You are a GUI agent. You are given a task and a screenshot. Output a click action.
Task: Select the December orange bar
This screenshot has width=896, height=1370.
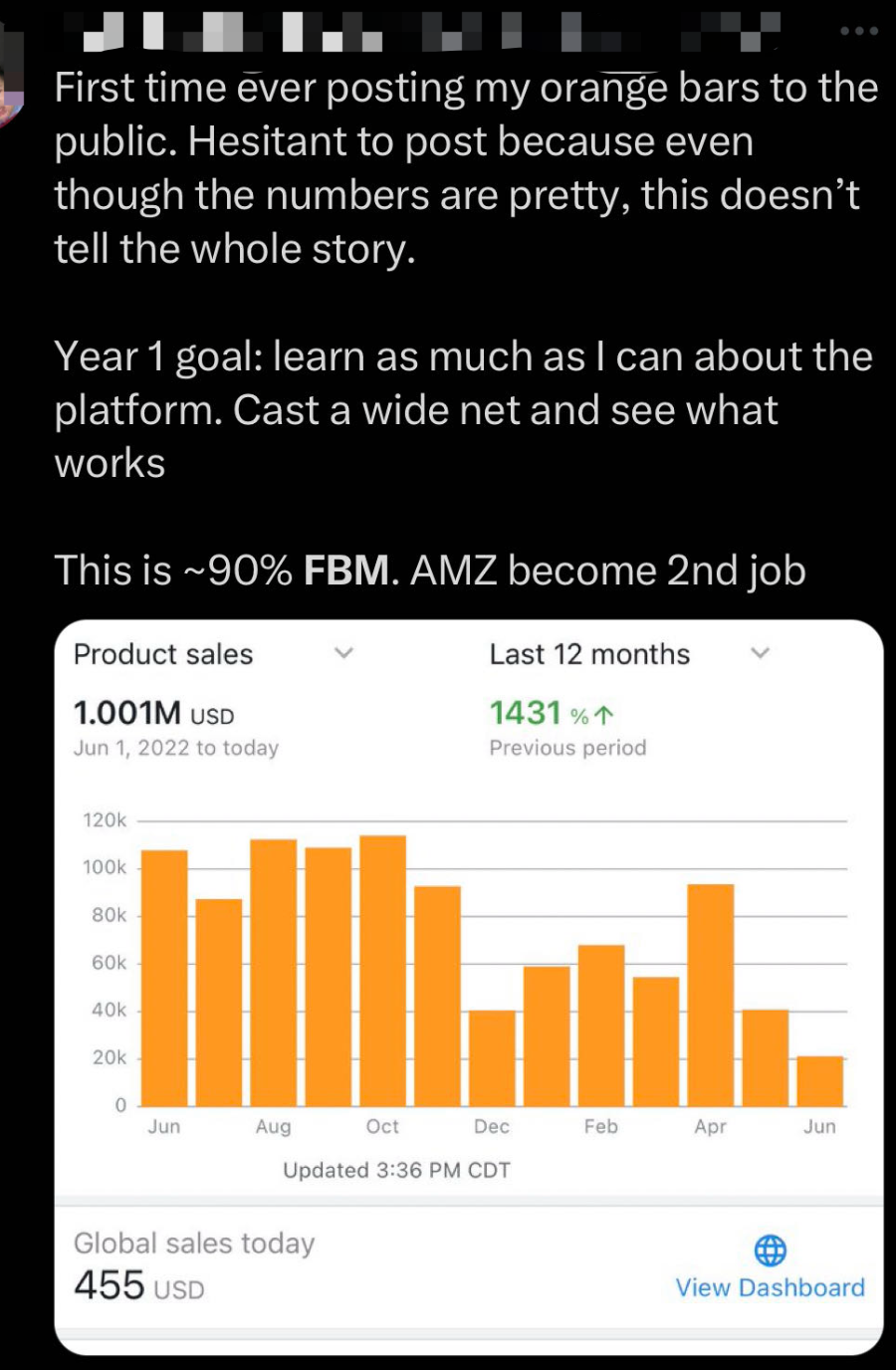click(x=492, y=1058)
